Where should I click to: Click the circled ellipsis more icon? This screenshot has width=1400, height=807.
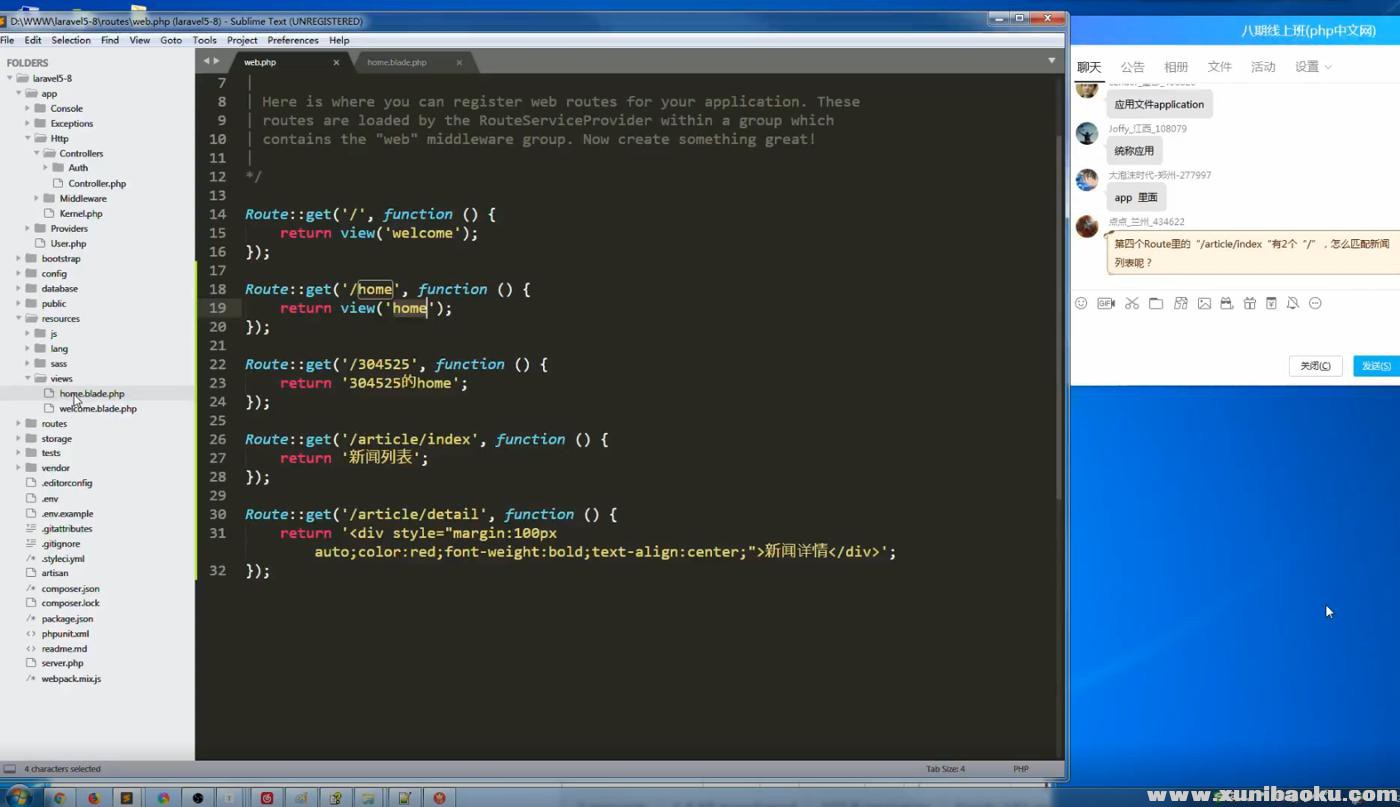tap(1316, 303)
